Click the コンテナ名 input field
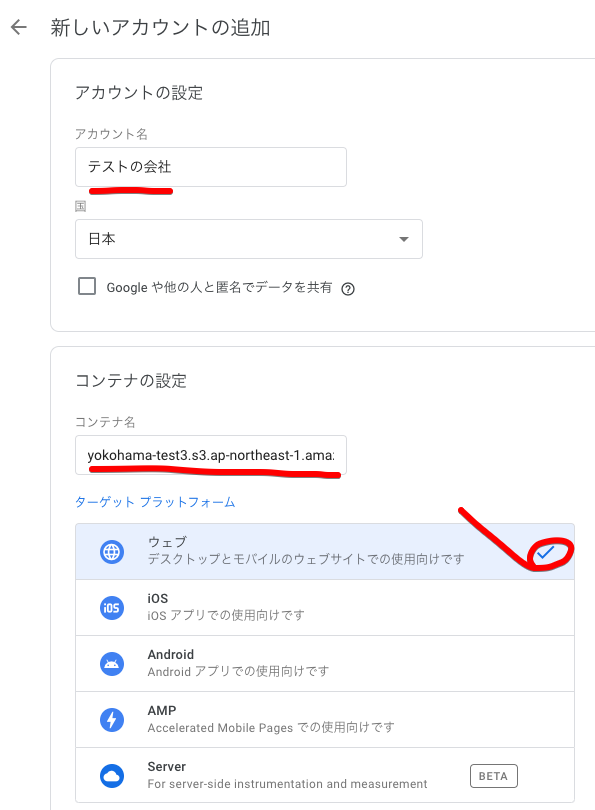This screenshot has width=595, height=810. coord(210,455)
